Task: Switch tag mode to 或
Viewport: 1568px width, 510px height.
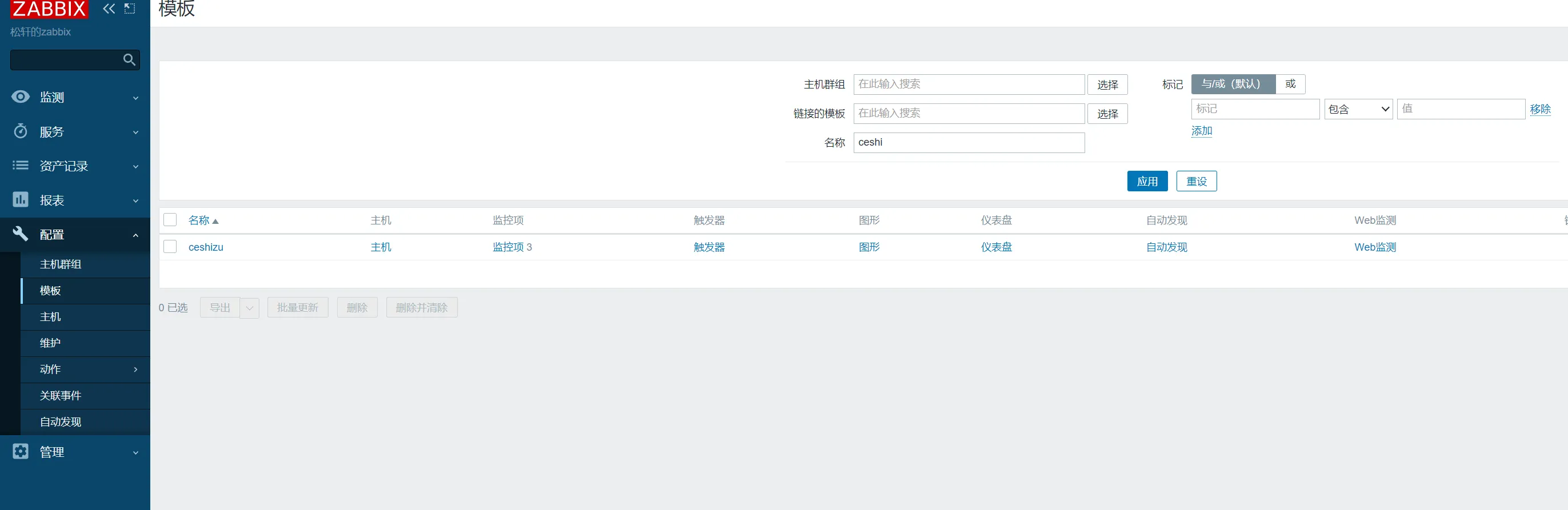Action: tap(1290, 84)
